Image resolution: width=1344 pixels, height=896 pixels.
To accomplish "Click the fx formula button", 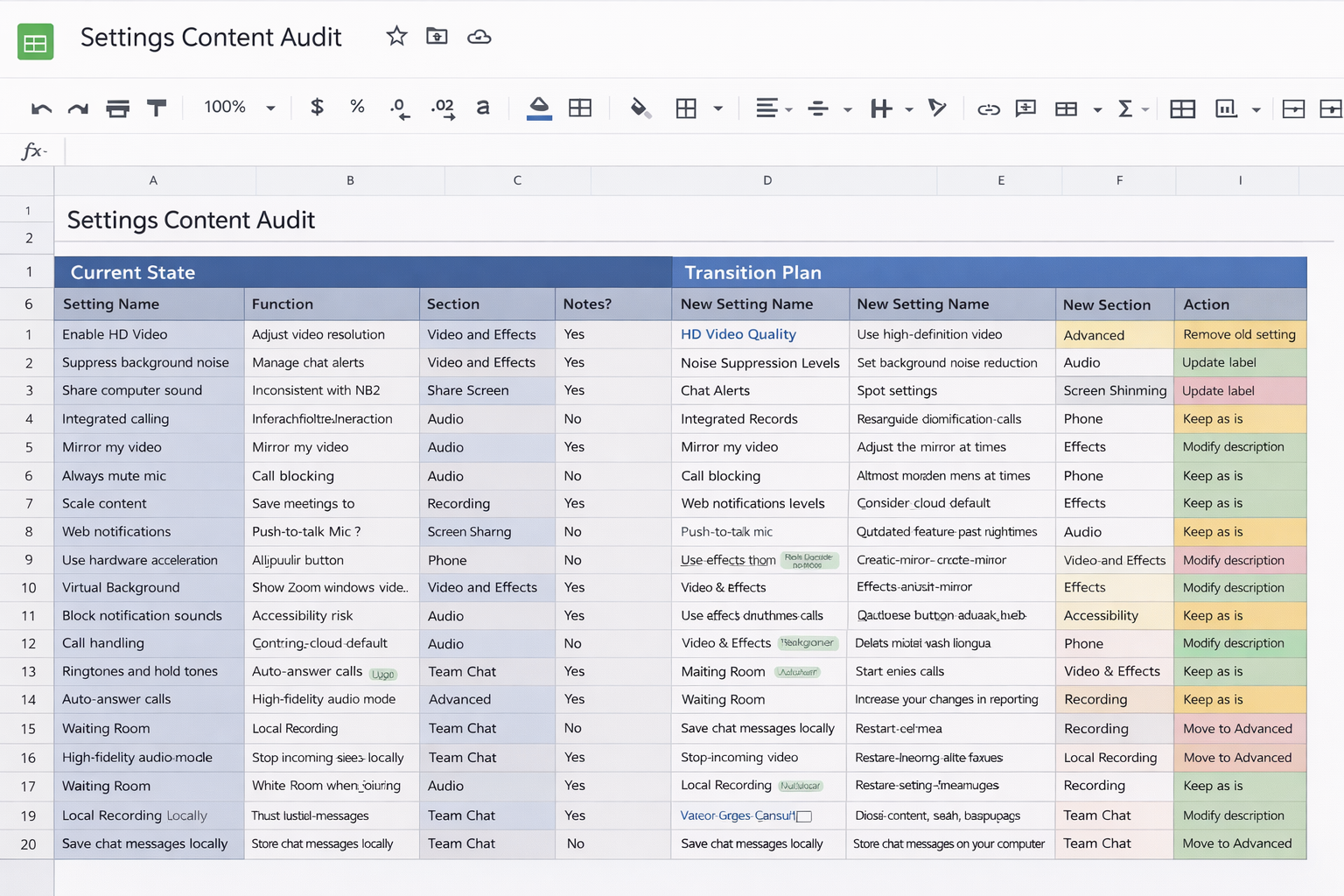I will coord(32,150).
